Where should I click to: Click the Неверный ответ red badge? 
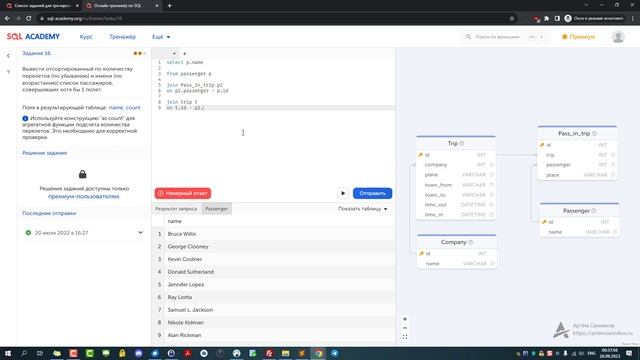click(183, 193)
